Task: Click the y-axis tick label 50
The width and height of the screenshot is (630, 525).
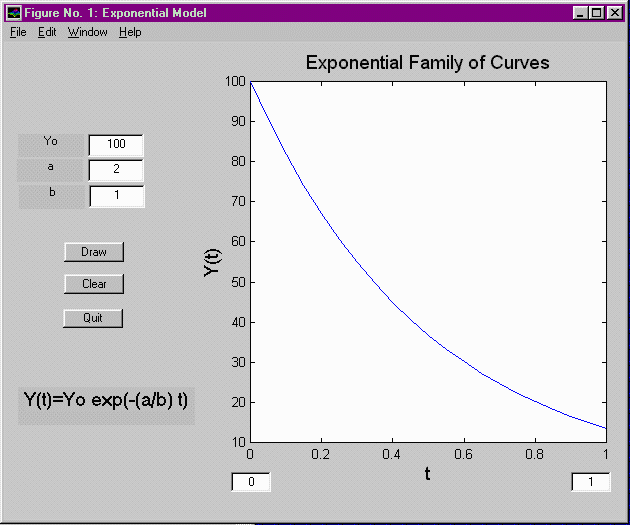Action: (x=239, y=282)
